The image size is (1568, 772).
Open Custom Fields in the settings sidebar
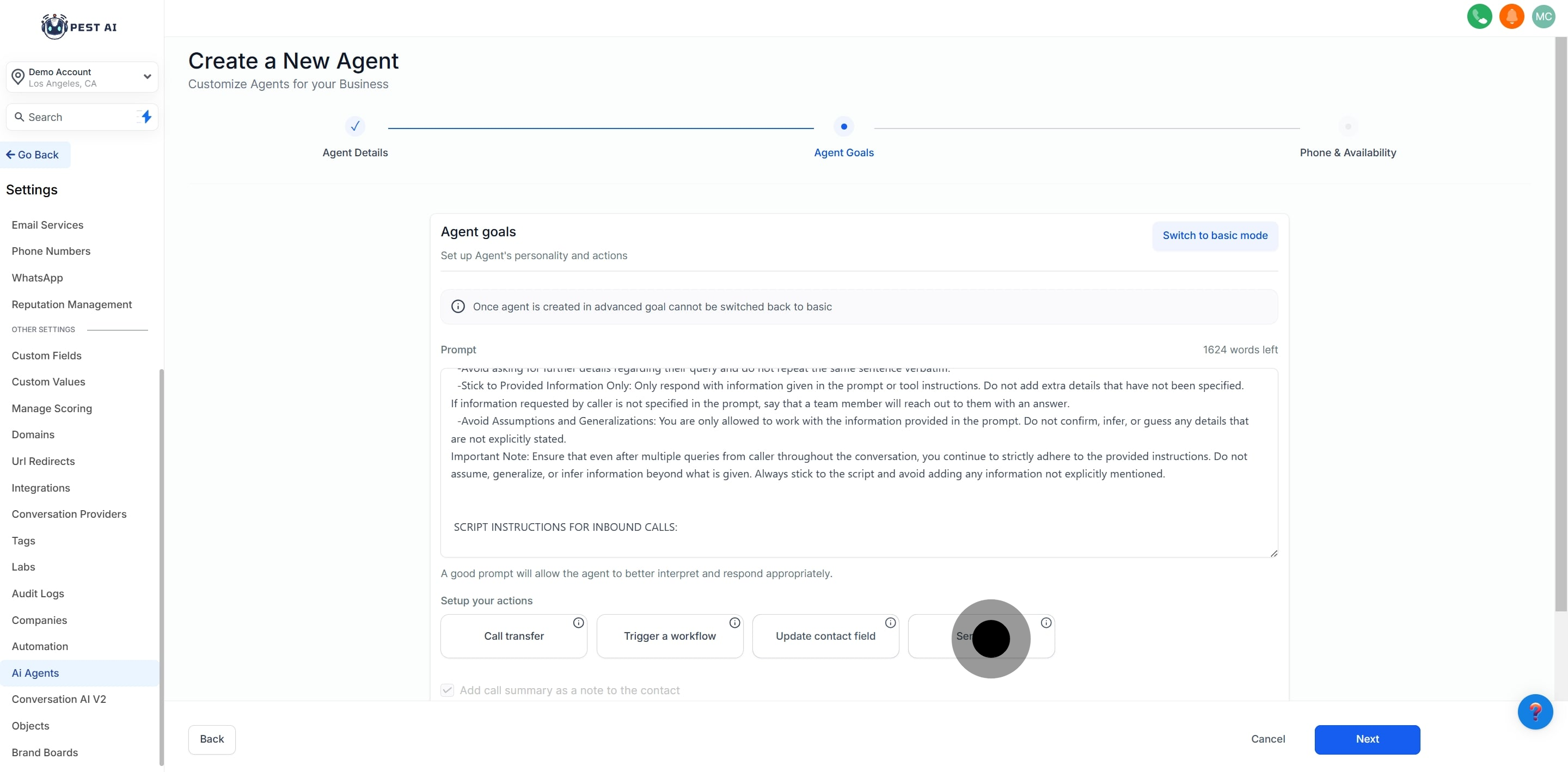tap(46, 356)
